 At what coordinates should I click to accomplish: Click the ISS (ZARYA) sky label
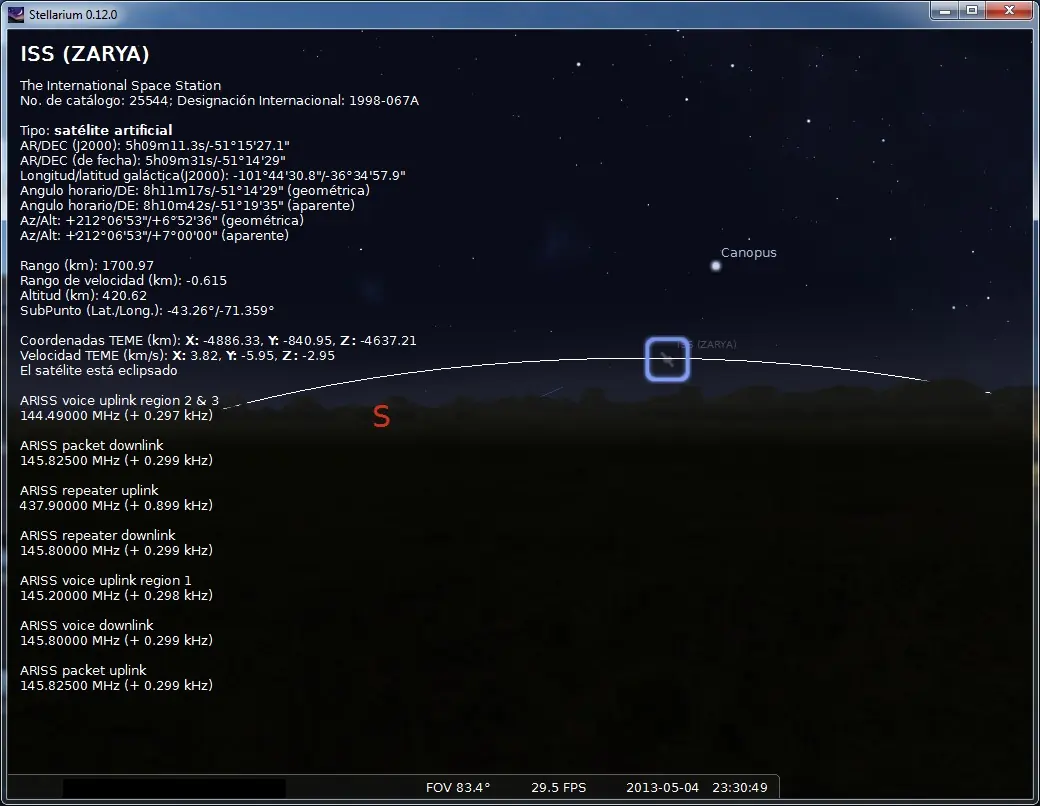(x=707, y=344)
